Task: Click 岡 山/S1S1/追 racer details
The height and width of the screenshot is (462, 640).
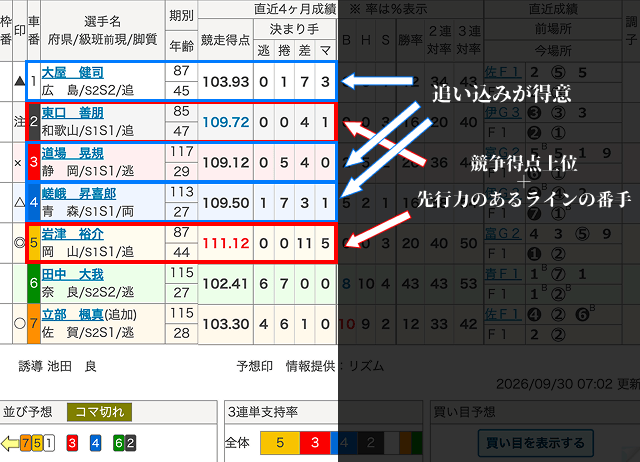Action: coord(88,252)
